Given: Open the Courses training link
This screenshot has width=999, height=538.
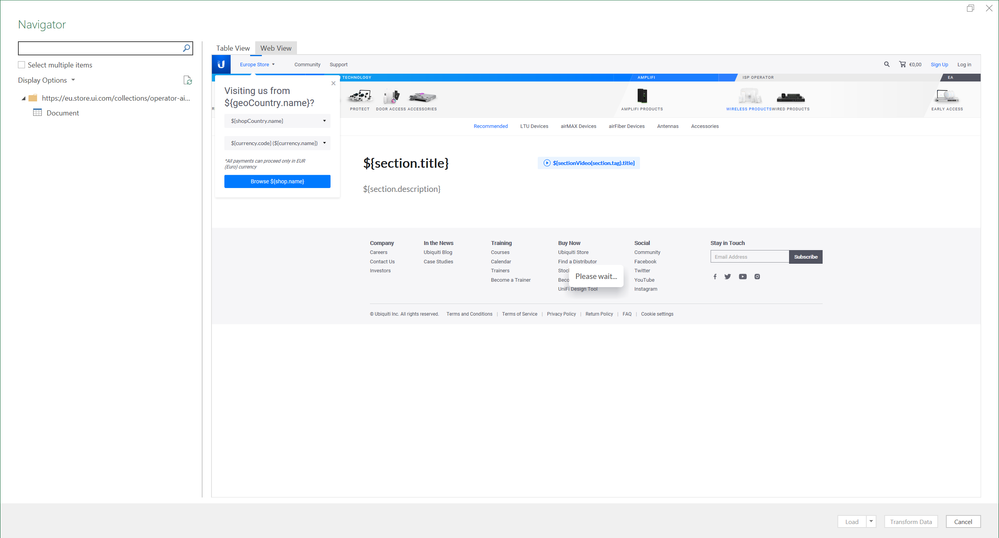Looking at the screenshot, I should 500,252.
